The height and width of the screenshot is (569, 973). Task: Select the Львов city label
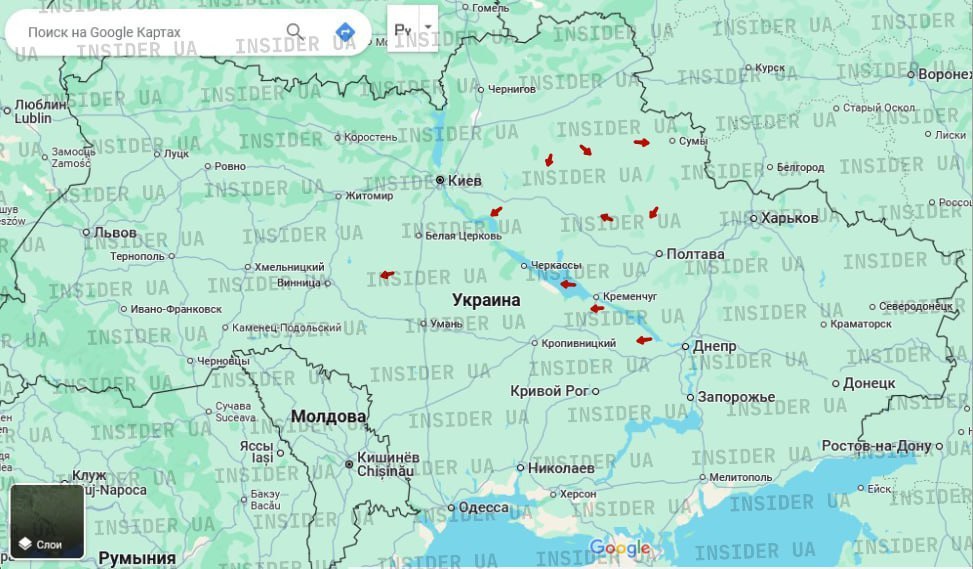(x=115, y=233)
